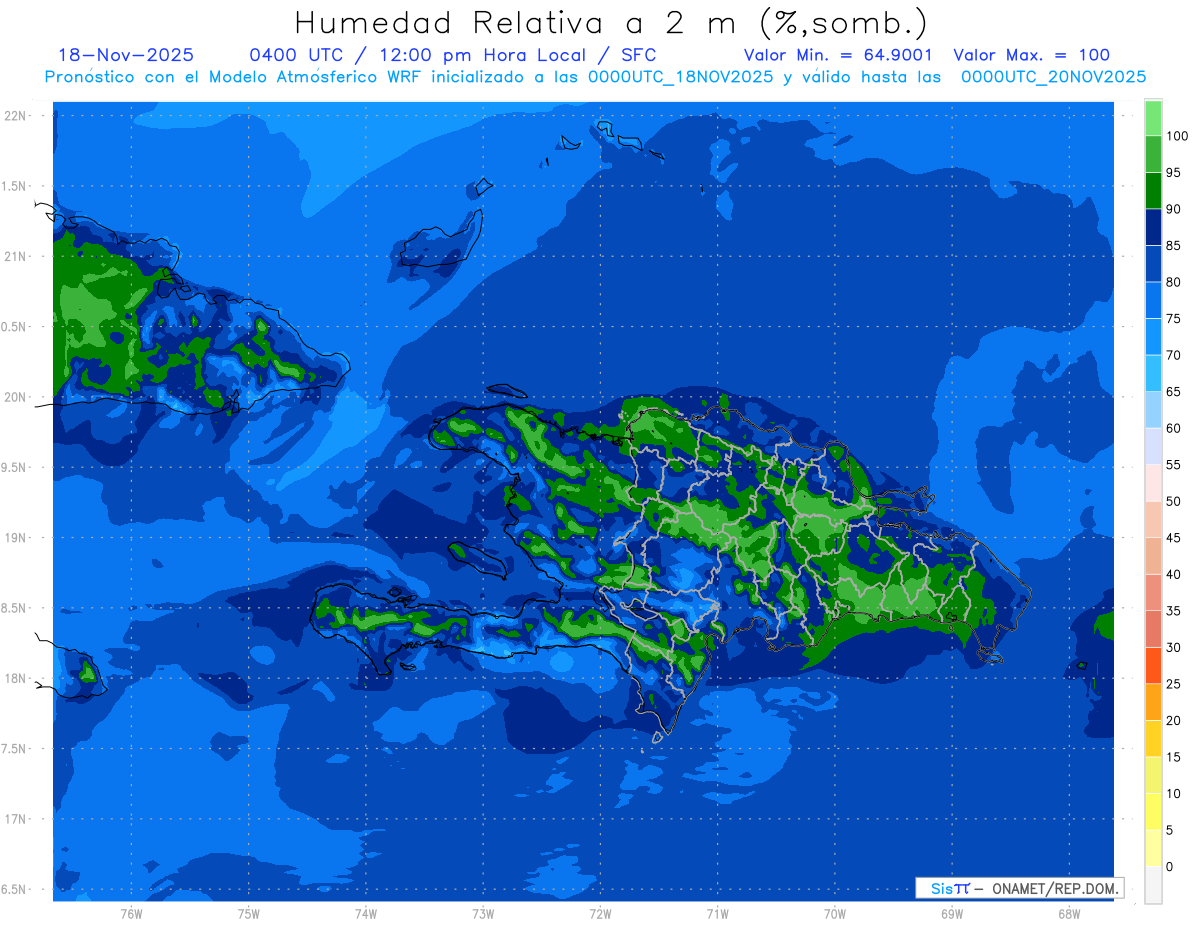Viewport: 1200px width, 927px height.
Task: Pick the green swatch between 95 and 100
Action: click(1153, 154)
